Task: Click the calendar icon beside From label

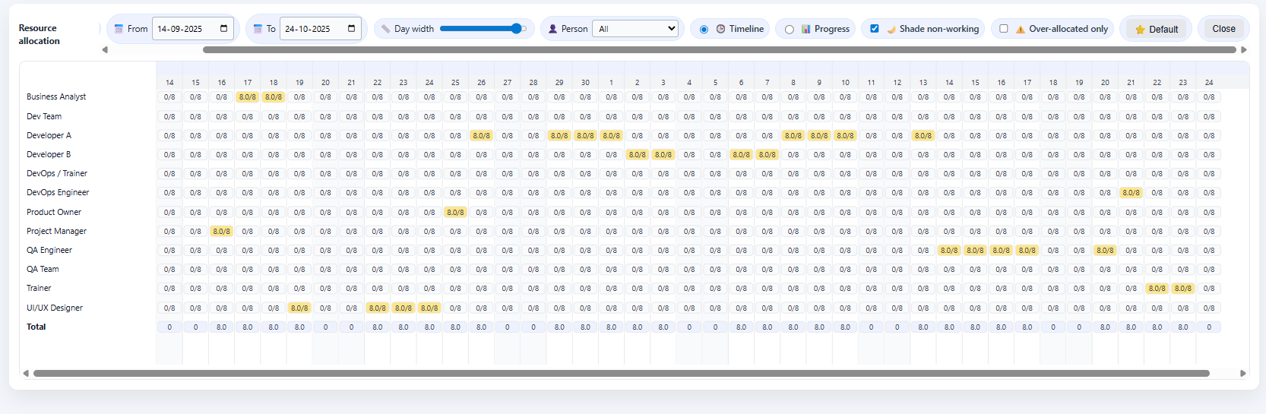Action: coord(119,29)
